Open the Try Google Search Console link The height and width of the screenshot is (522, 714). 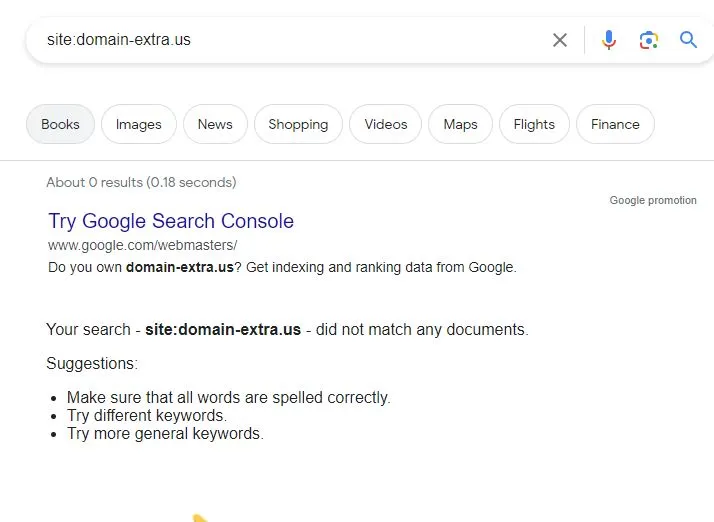pyautogui.click(x=171, y=221)
